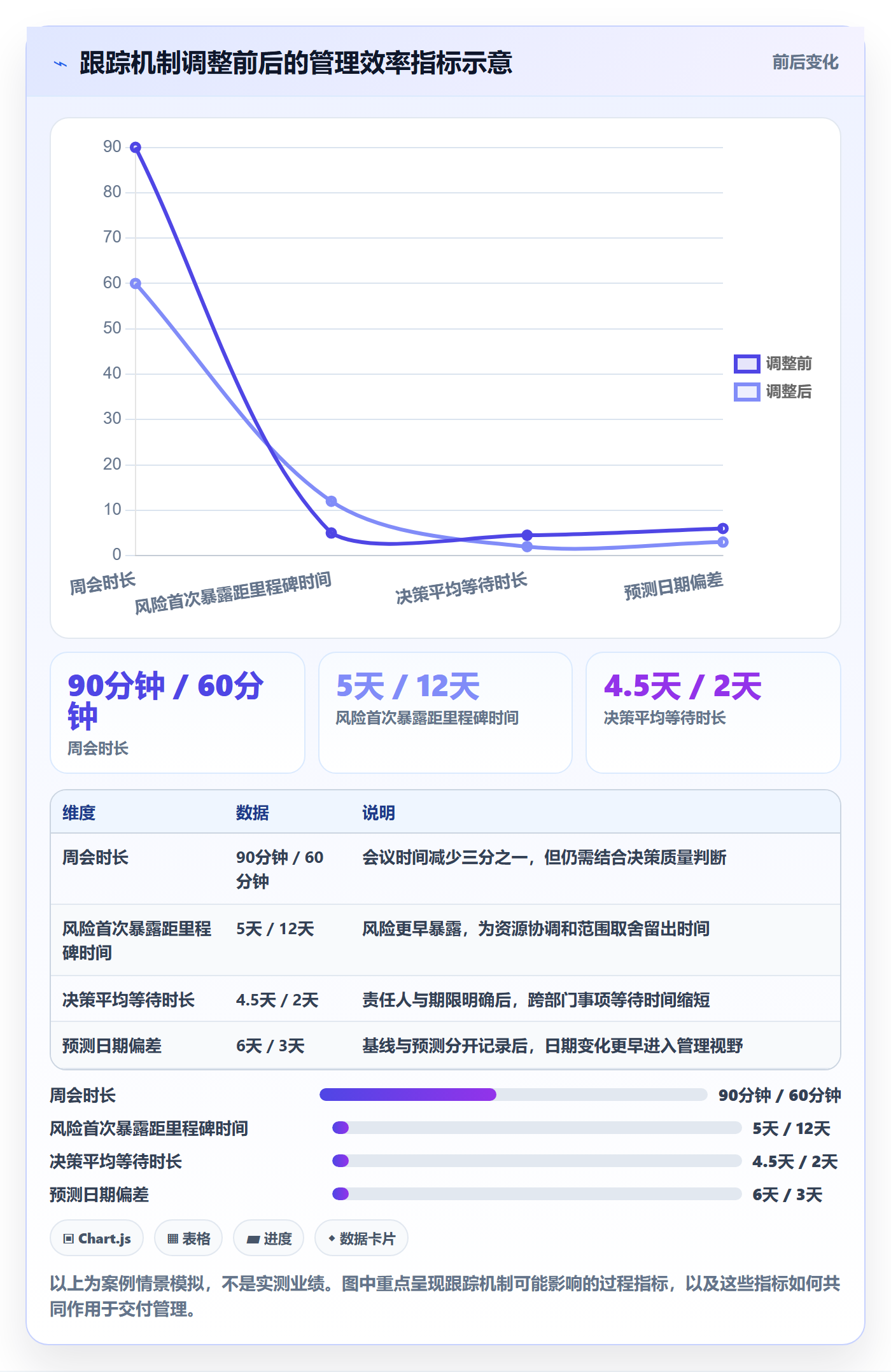Click the 周会时长 table row label
Viewport: 891px width, 1372px height.
[95, 857]
